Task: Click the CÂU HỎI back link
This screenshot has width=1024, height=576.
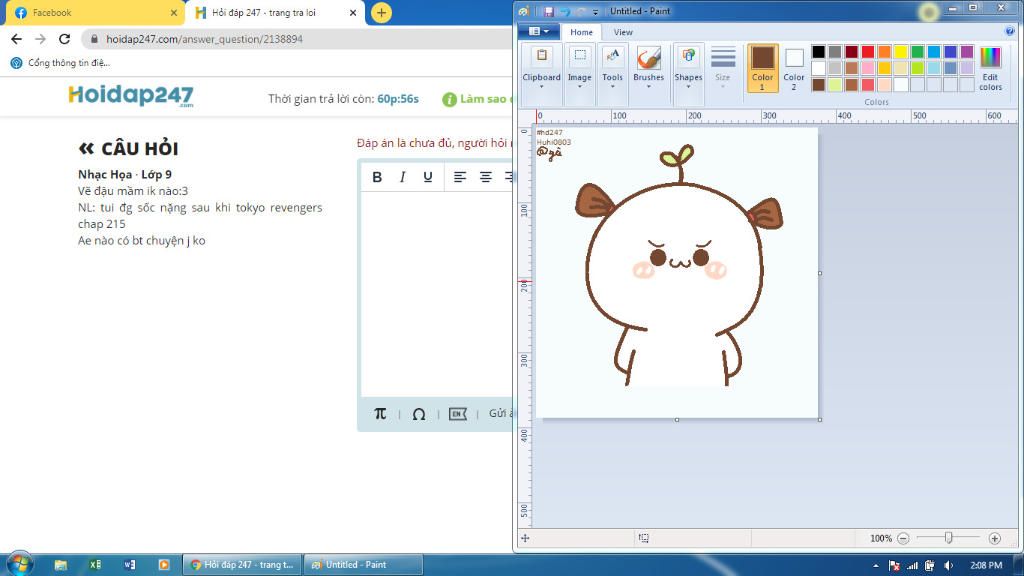Action: (x=128, y=149)
